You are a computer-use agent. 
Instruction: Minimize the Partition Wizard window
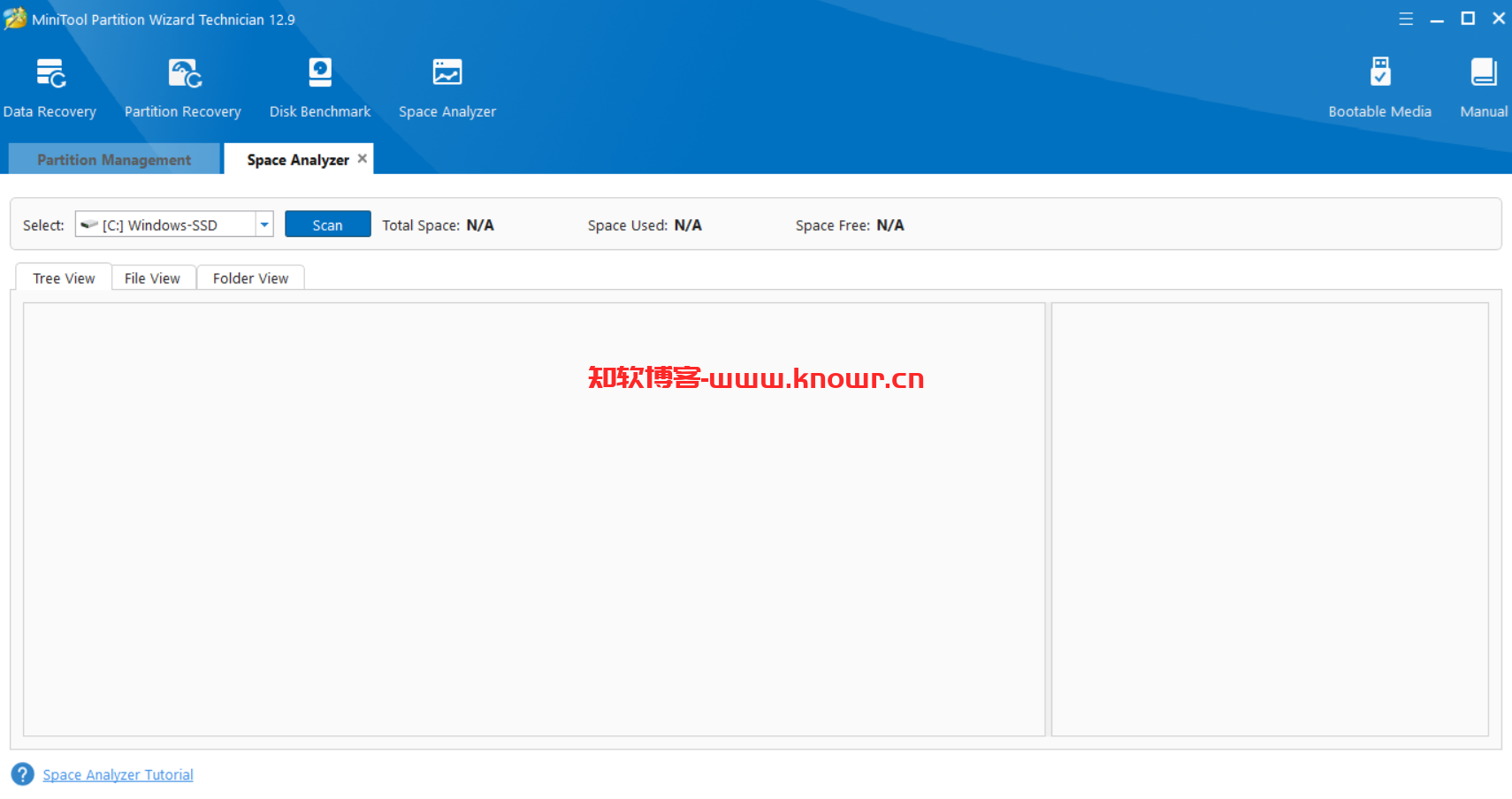1437,19
